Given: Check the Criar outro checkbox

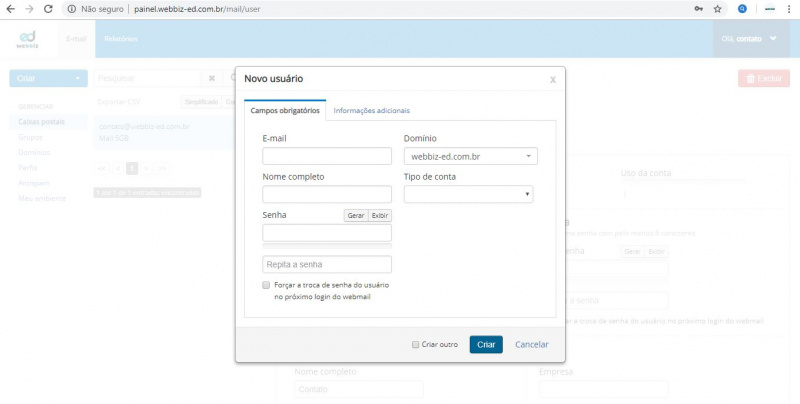Looking at the screenshot, I should click(x=416, y=345).
